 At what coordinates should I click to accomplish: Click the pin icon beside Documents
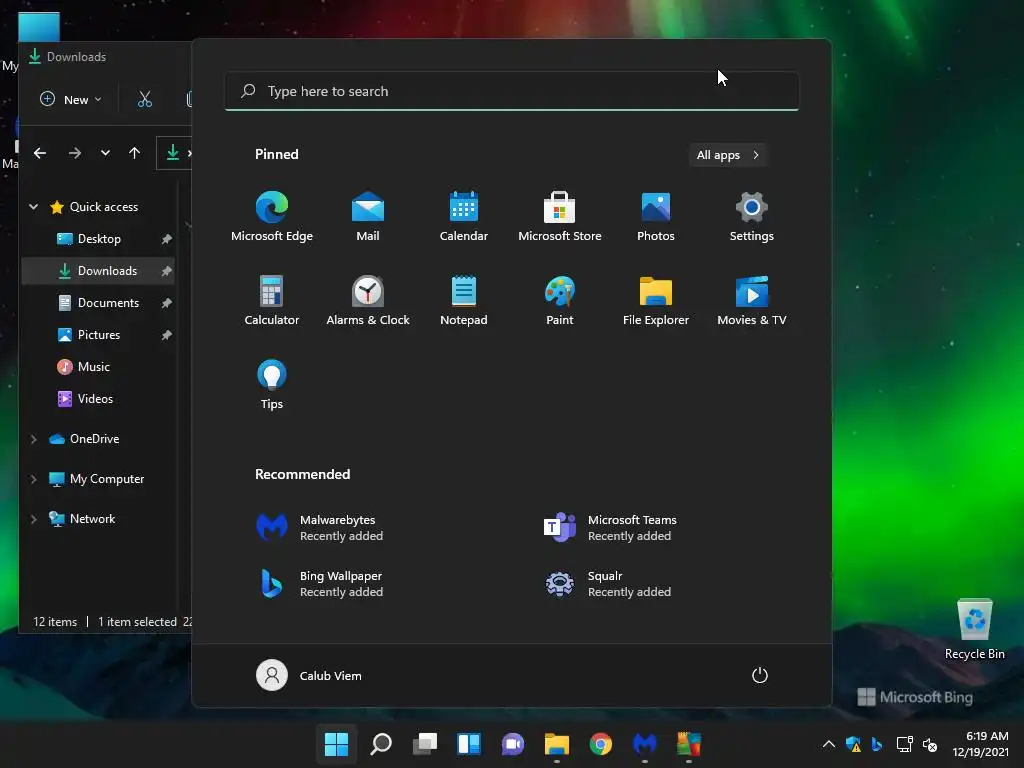pyautogui.click(x=167, y=303)
